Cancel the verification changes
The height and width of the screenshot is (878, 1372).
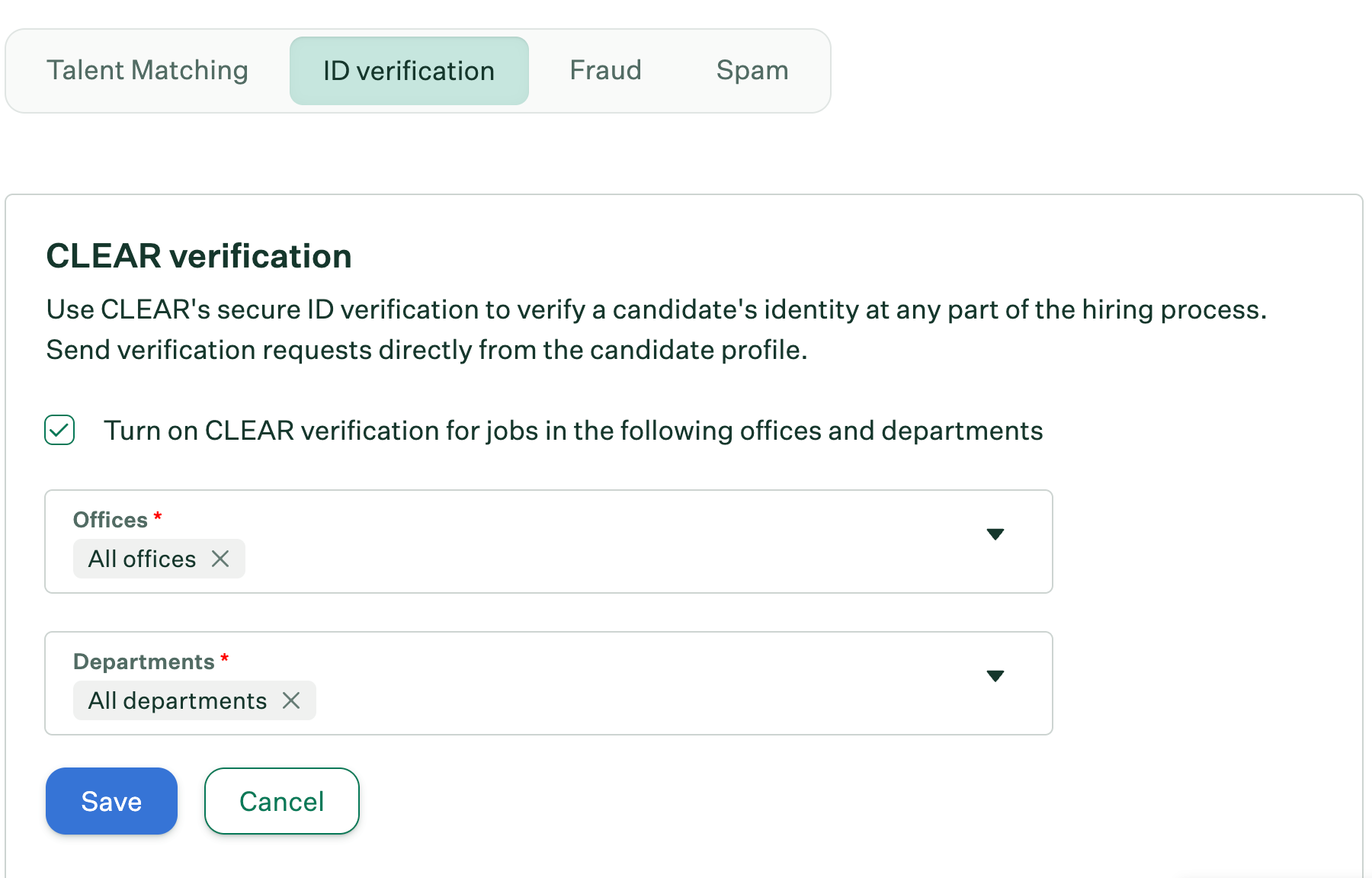[x=281, y=801]
